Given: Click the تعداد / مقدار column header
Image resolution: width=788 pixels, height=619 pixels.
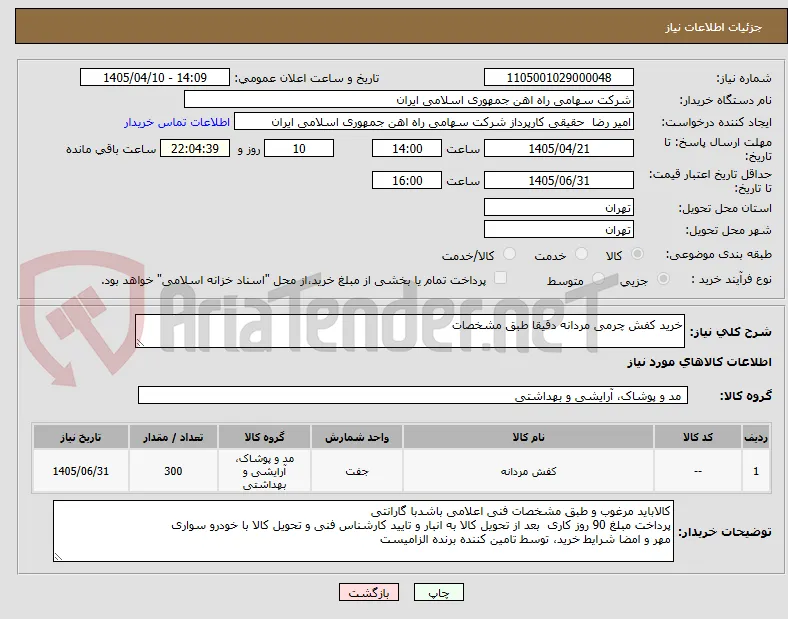Looking at the screenshot, I should click(x=173, y=437).
